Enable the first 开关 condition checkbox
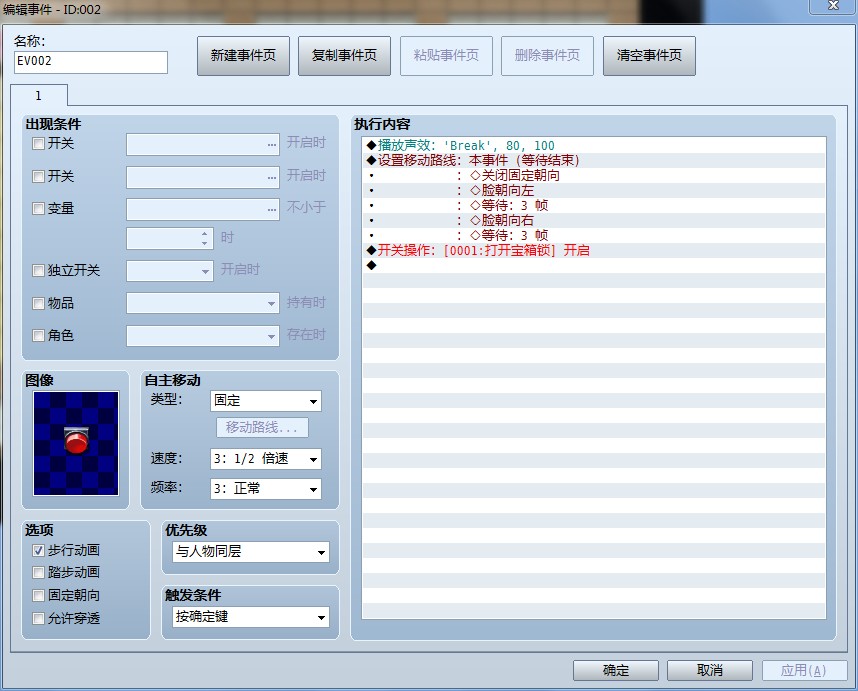Image resolution: width=858 pixels, height=691 pixels. [x=39, y=144]
